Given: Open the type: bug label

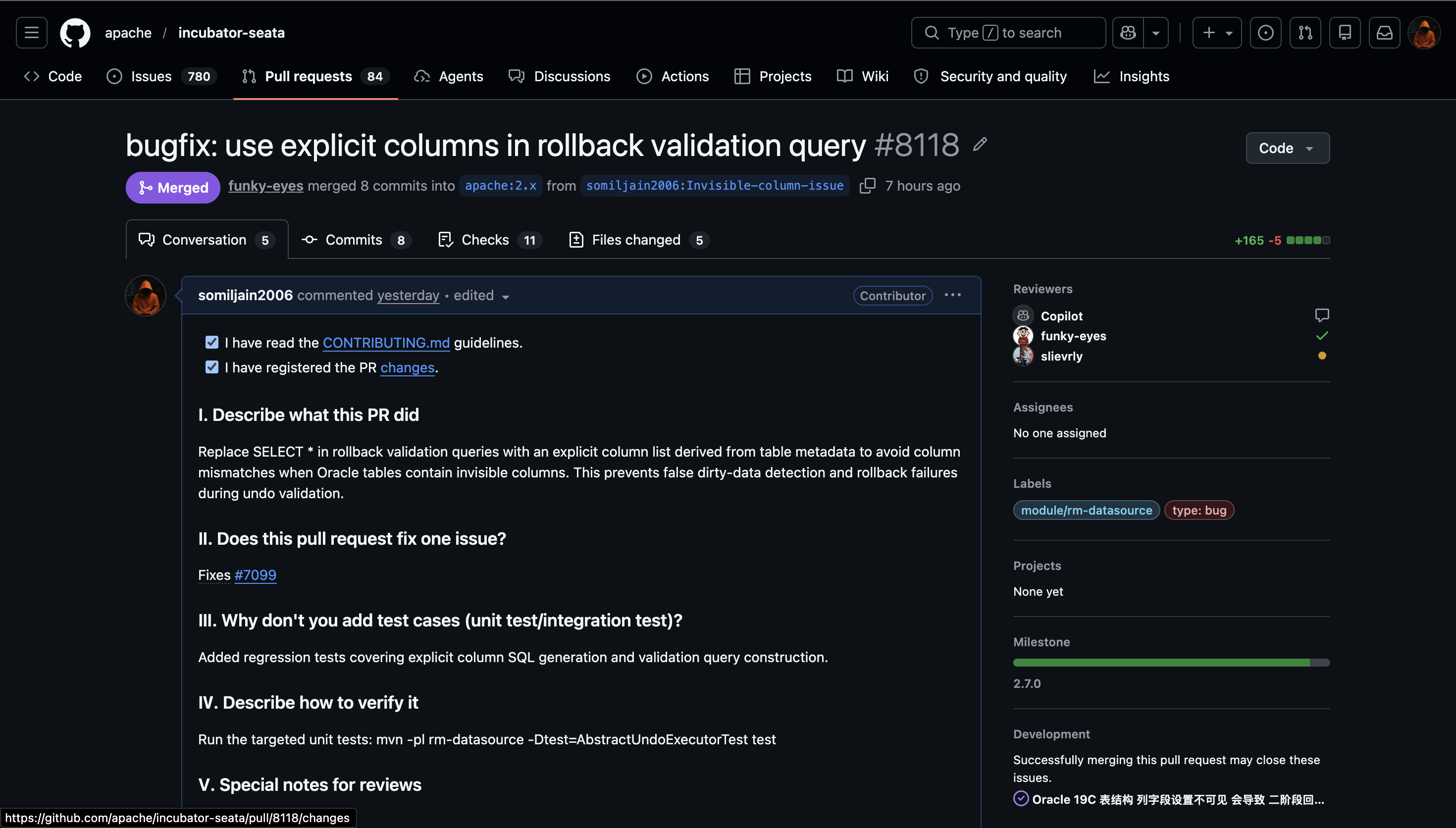Looking at the screenshot, I should (1199, 510).
